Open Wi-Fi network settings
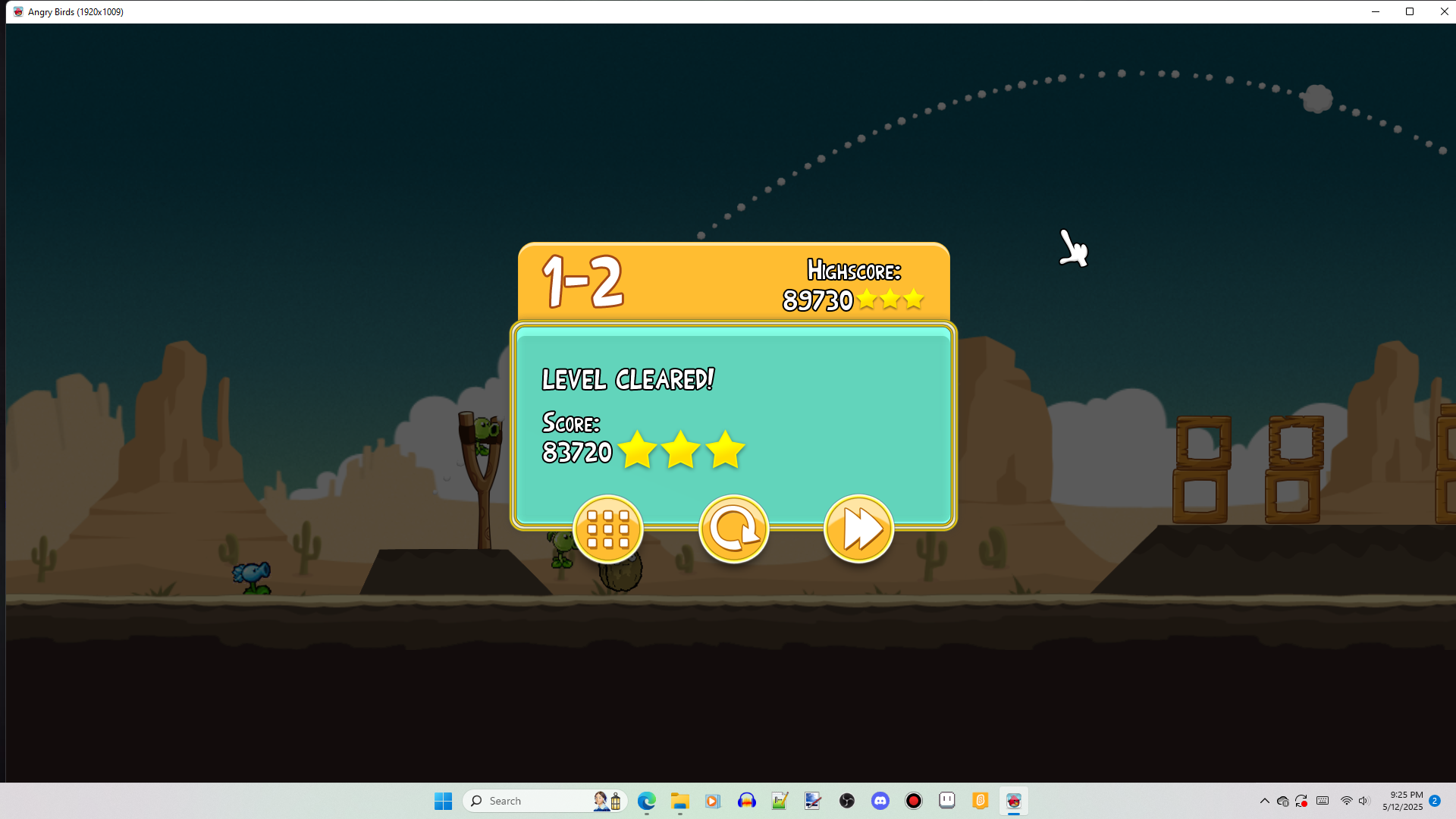The width and height of the screenshot is (1456, 819). point(1347,801)
